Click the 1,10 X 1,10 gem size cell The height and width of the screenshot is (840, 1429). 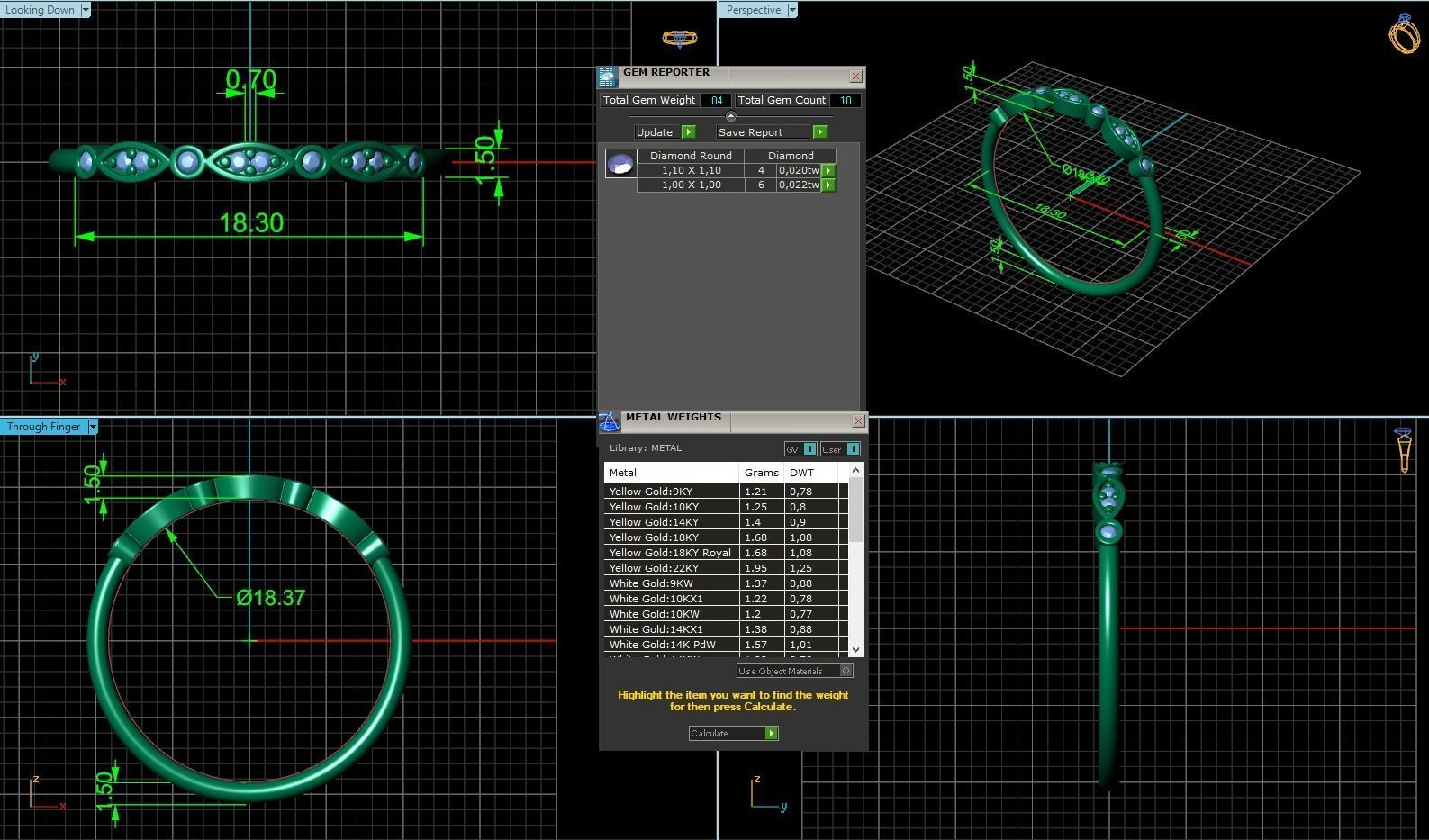click(691, 170)
